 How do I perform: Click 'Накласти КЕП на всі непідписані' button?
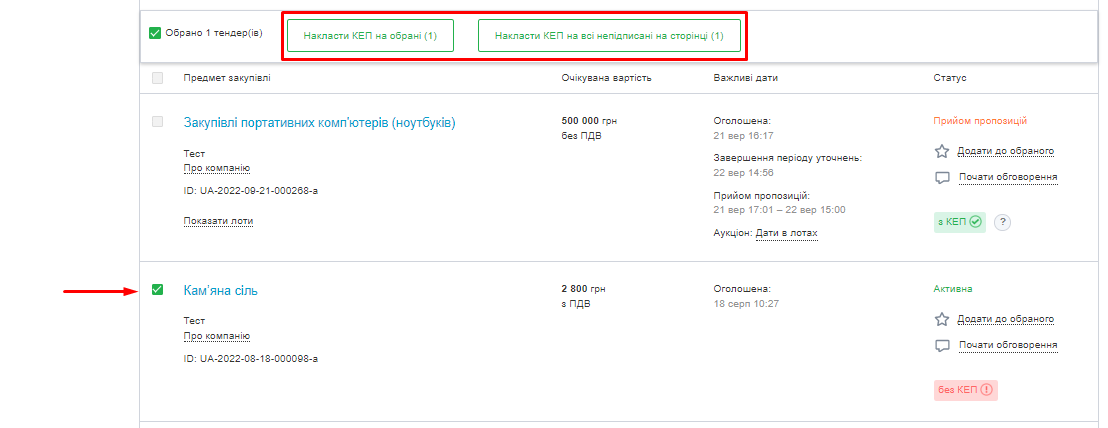click(x=609, y=35)
